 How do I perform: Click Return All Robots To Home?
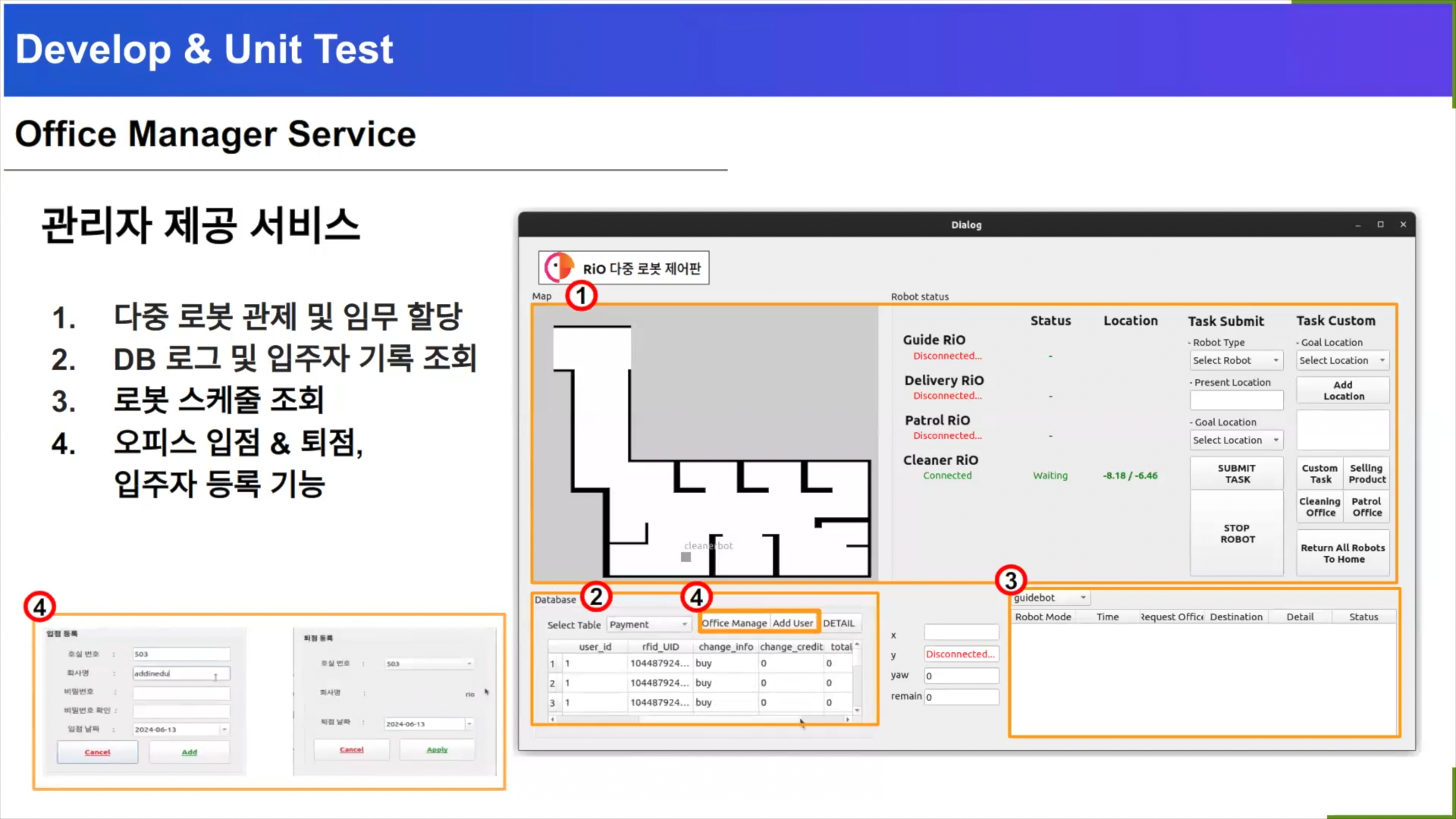click(1342, 554)
